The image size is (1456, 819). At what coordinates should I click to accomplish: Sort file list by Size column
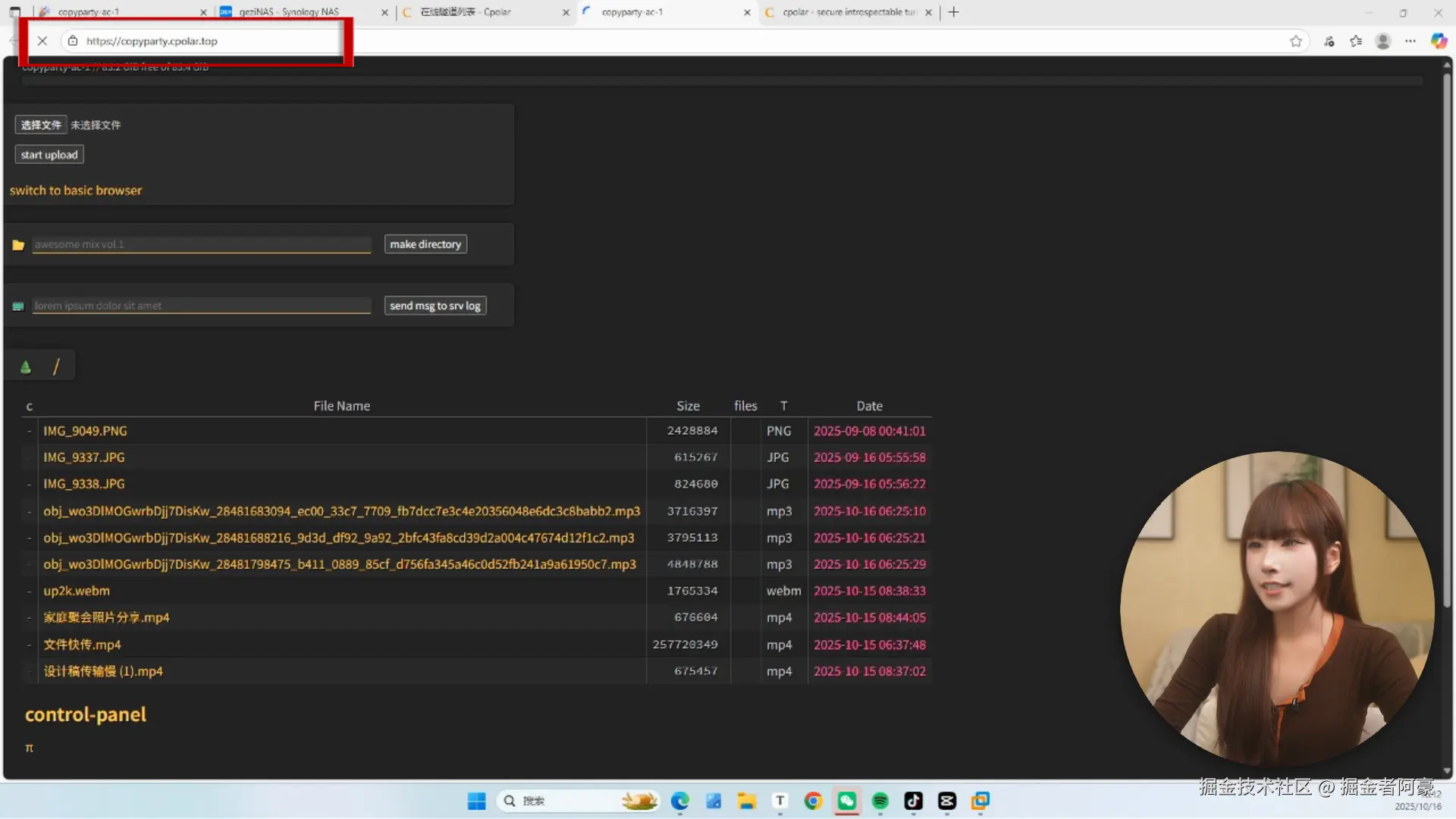click(x=688, y=406)
